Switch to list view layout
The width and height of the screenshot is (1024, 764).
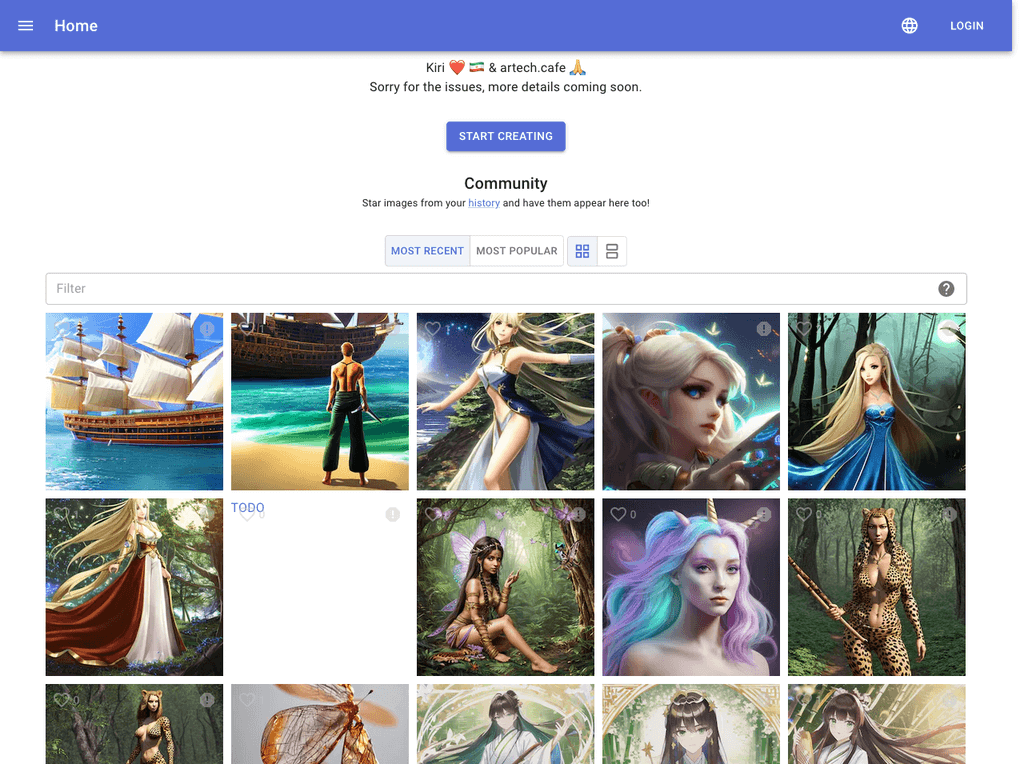[x=612, y=251]
